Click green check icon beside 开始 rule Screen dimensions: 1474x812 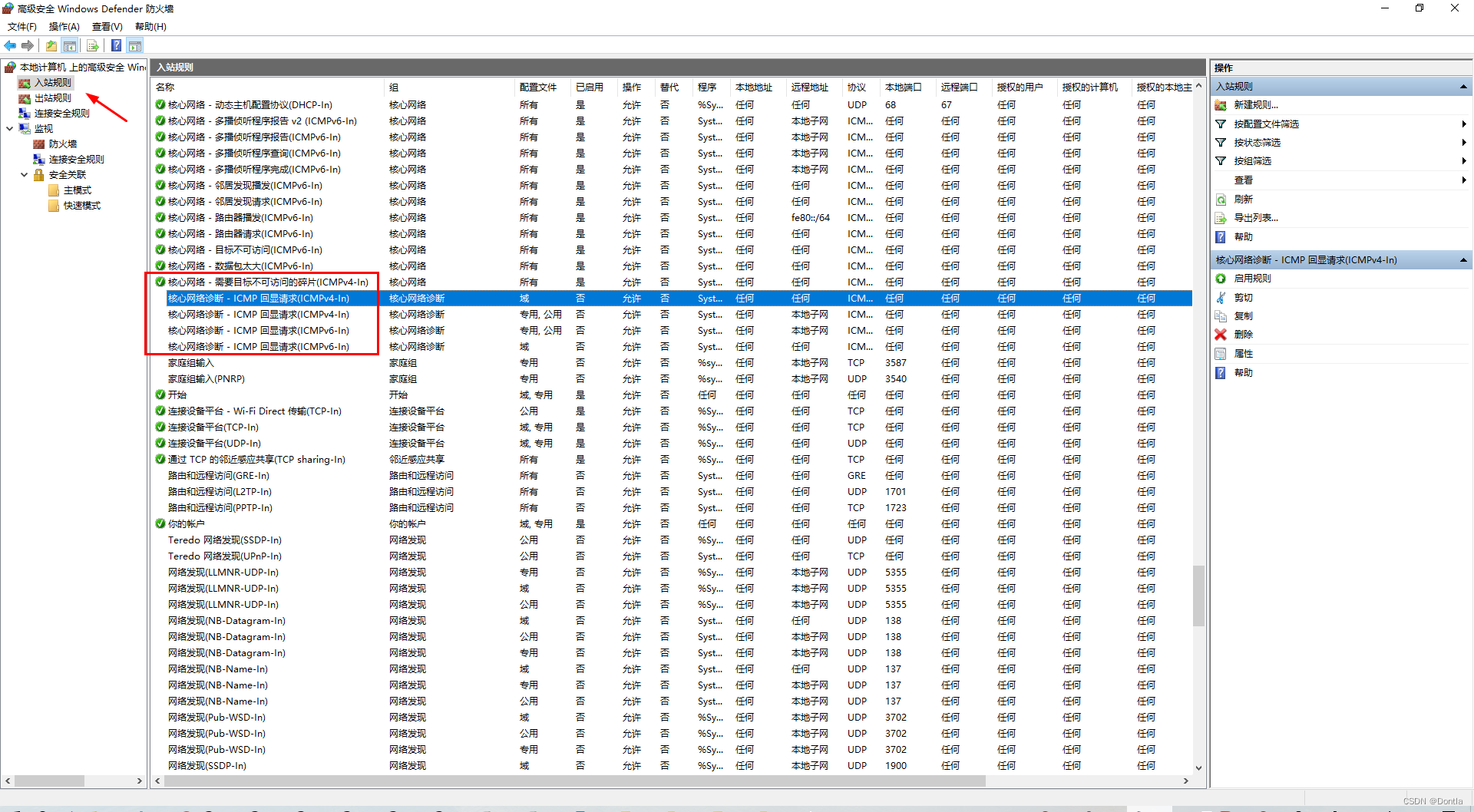(160, 395)
